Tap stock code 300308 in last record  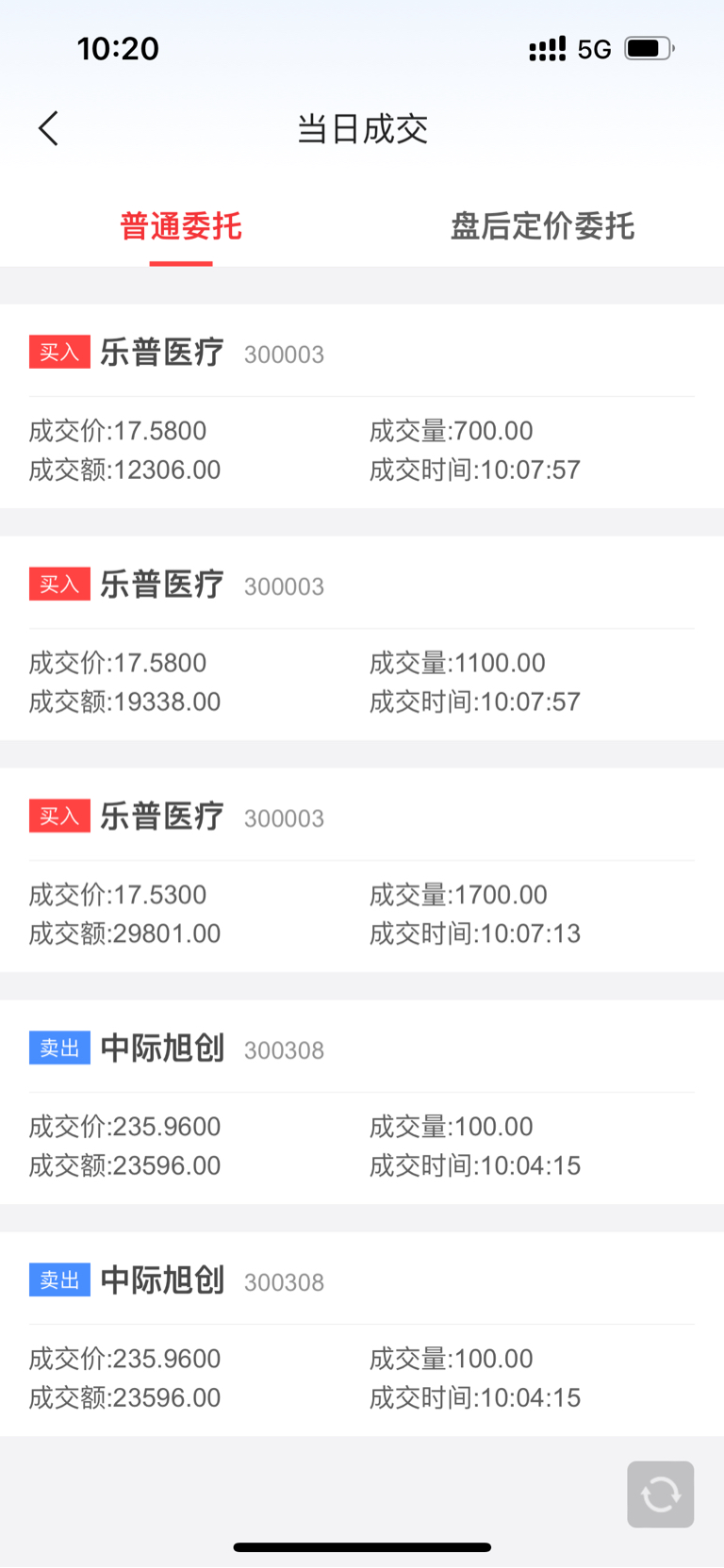click(284, 1282)
